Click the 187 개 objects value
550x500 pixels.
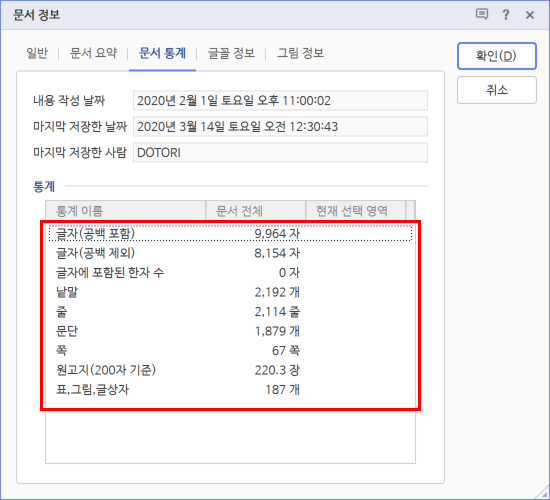coord(283,389)
